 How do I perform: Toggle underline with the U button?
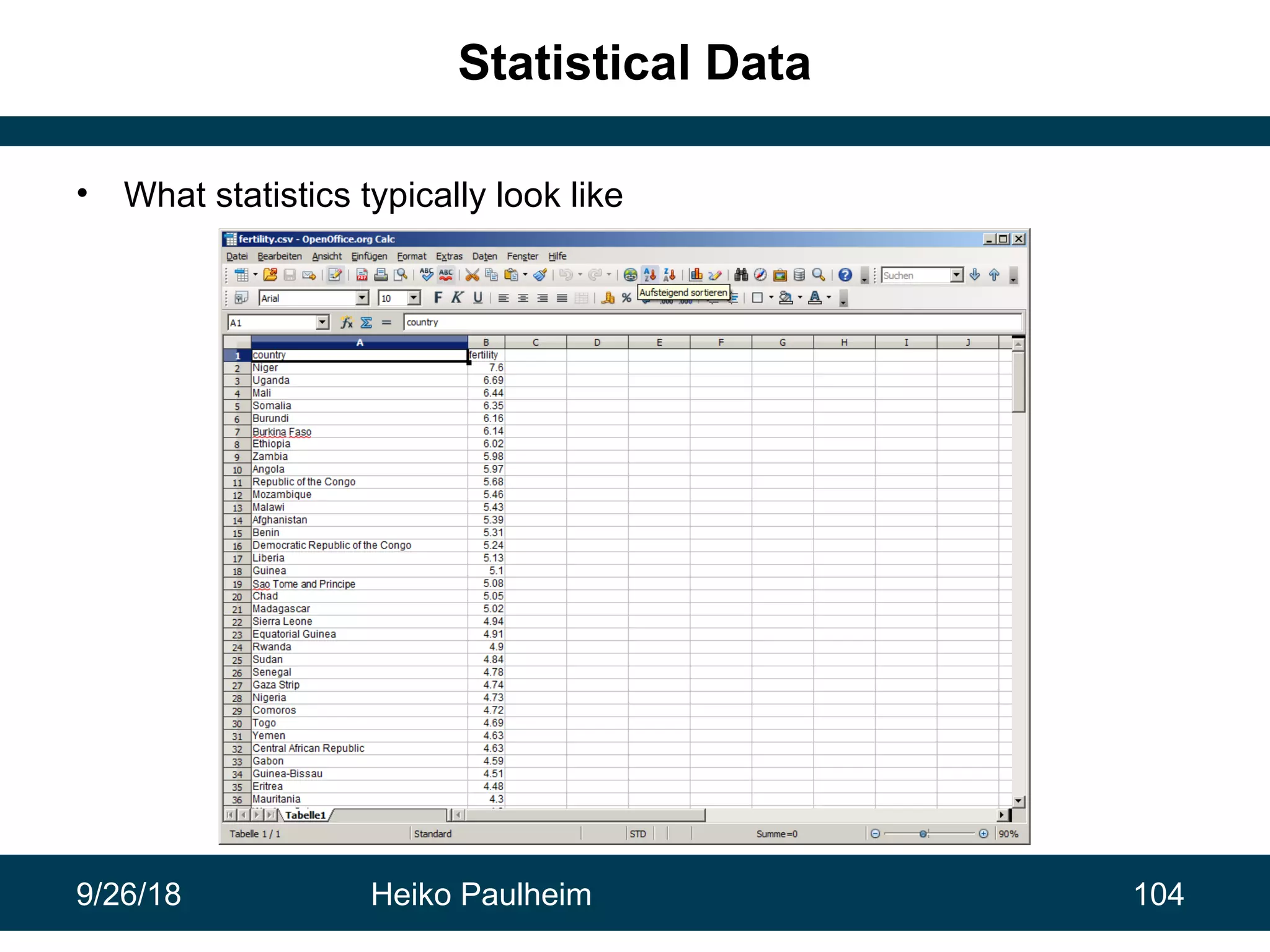coord(477,298)
